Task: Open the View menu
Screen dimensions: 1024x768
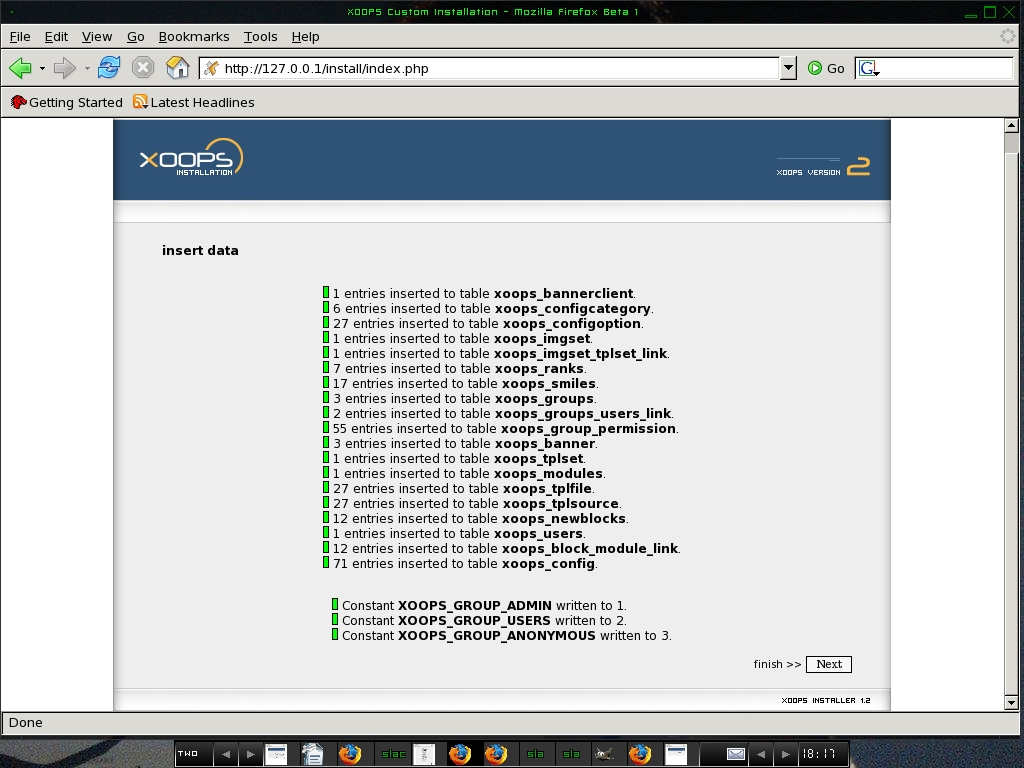Action: click(96, 36)
